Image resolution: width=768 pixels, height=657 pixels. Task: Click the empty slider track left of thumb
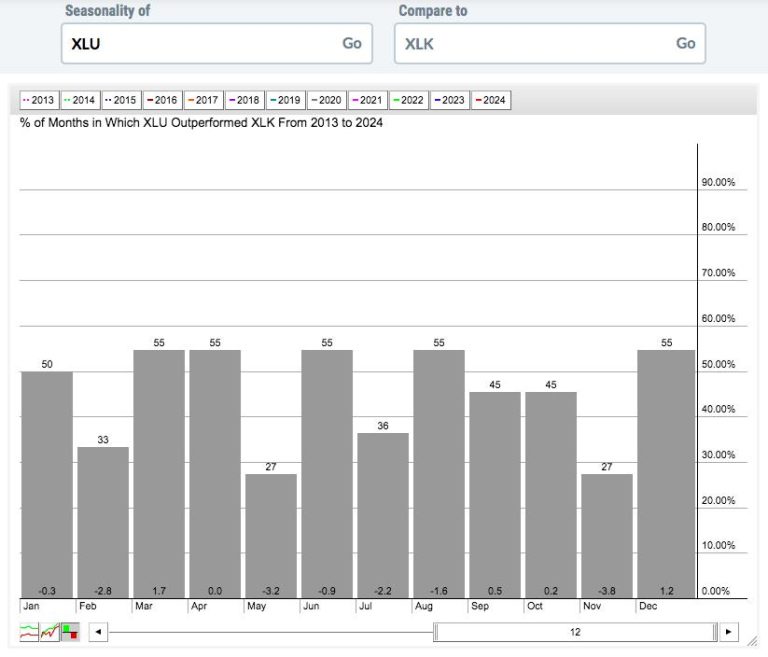coord(270,632)
